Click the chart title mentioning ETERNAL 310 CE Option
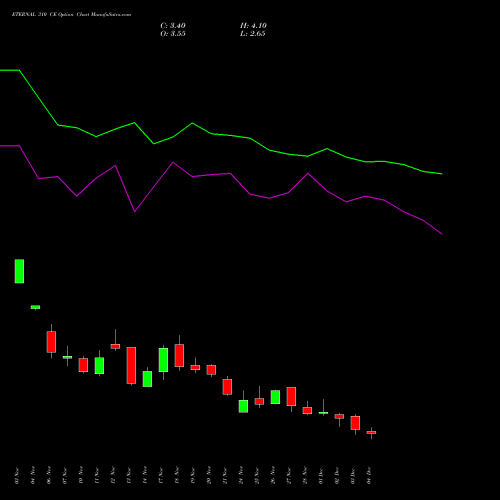The width and height of the screenshot is (500, 500). tap(71, 15)
